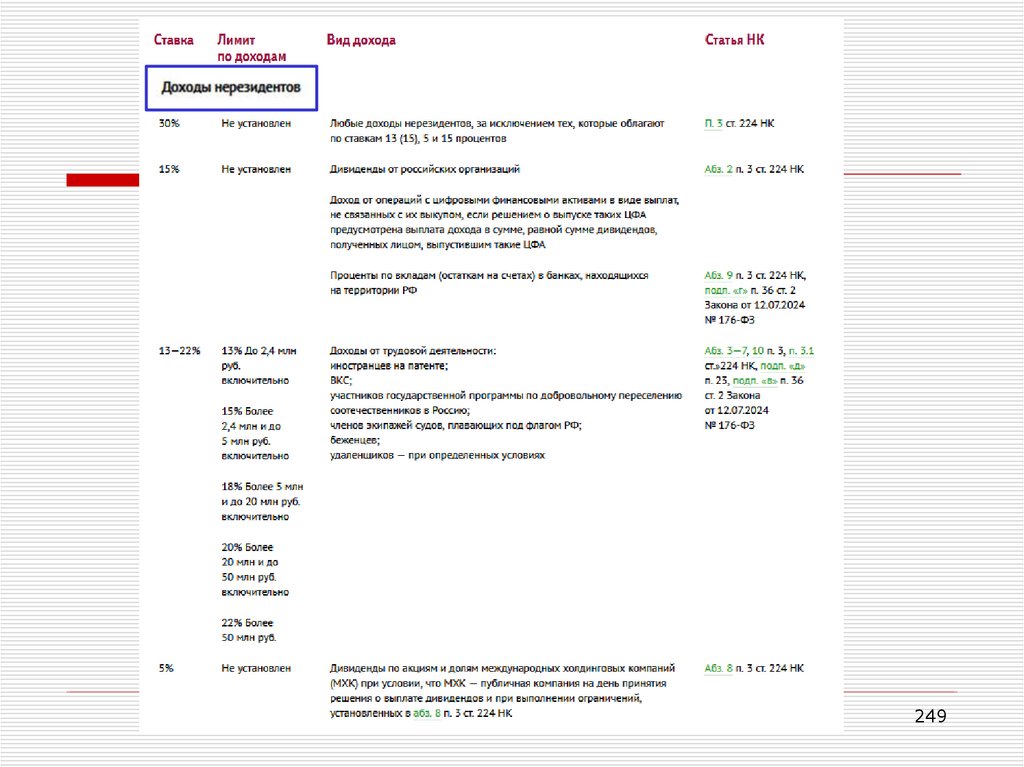
Task: Select "удаленщиков — при определенных условиях"
Action: 437,455
